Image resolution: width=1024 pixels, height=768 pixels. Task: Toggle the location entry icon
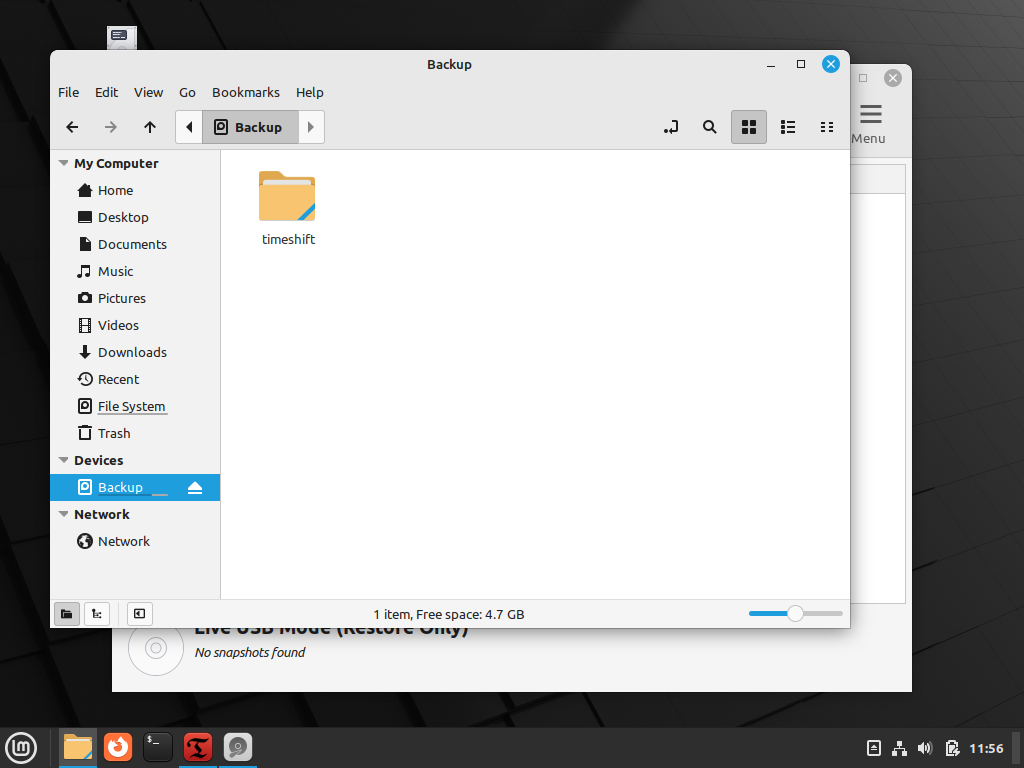coord(671,127)
